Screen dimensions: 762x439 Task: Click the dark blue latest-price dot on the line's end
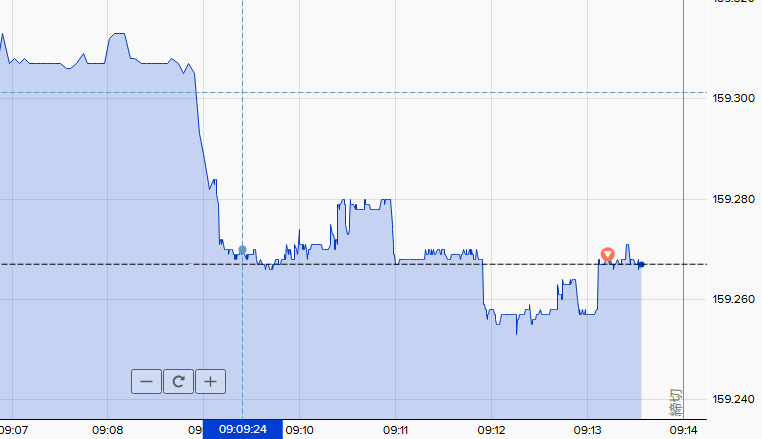(641, 264)
